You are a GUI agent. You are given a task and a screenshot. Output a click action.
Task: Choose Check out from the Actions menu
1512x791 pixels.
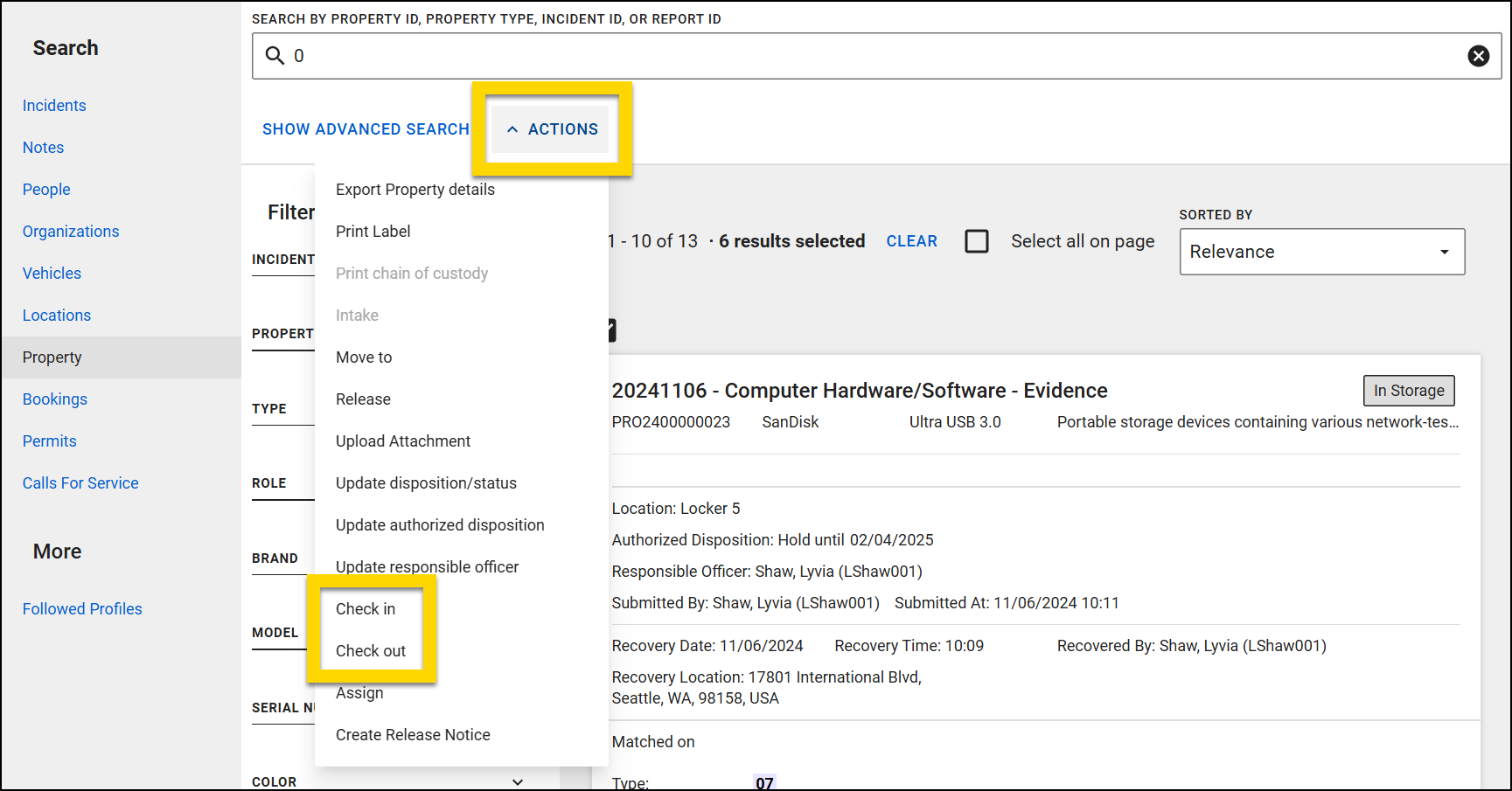pos(371,650)
